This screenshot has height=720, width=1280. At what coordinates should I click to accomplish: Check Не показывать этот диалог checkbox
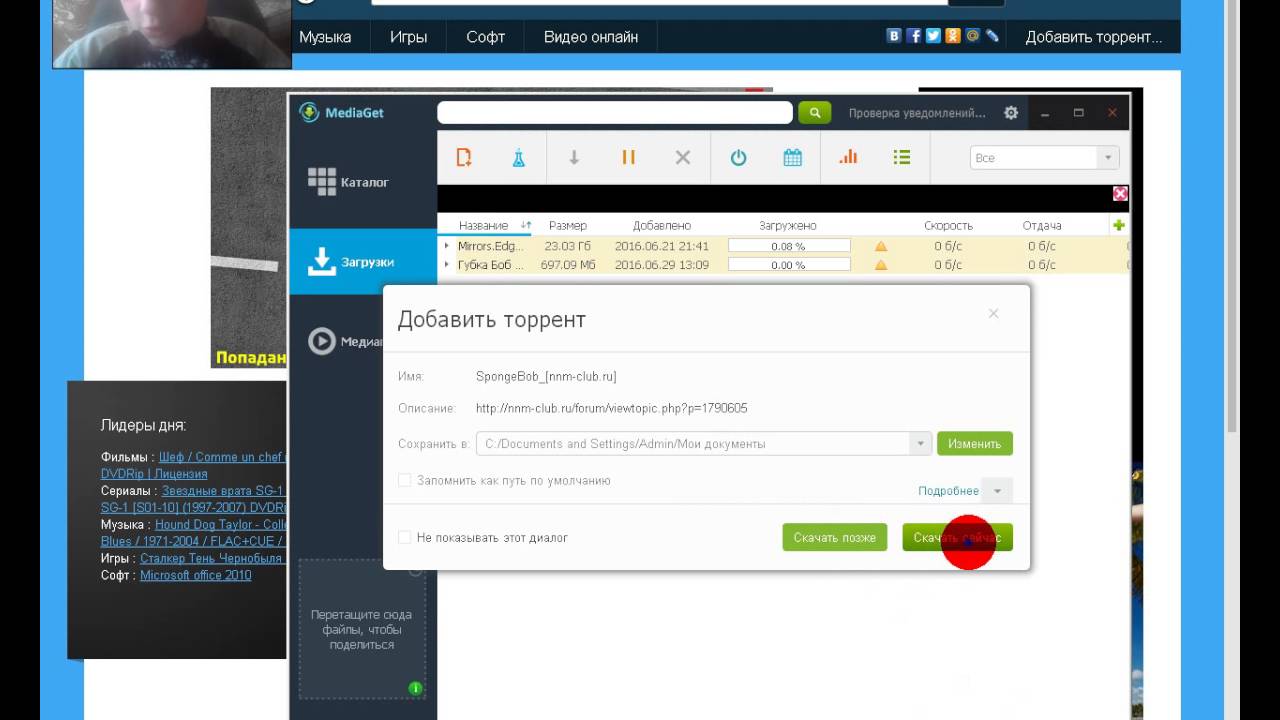pyautogui.click(x=405, y=537)
